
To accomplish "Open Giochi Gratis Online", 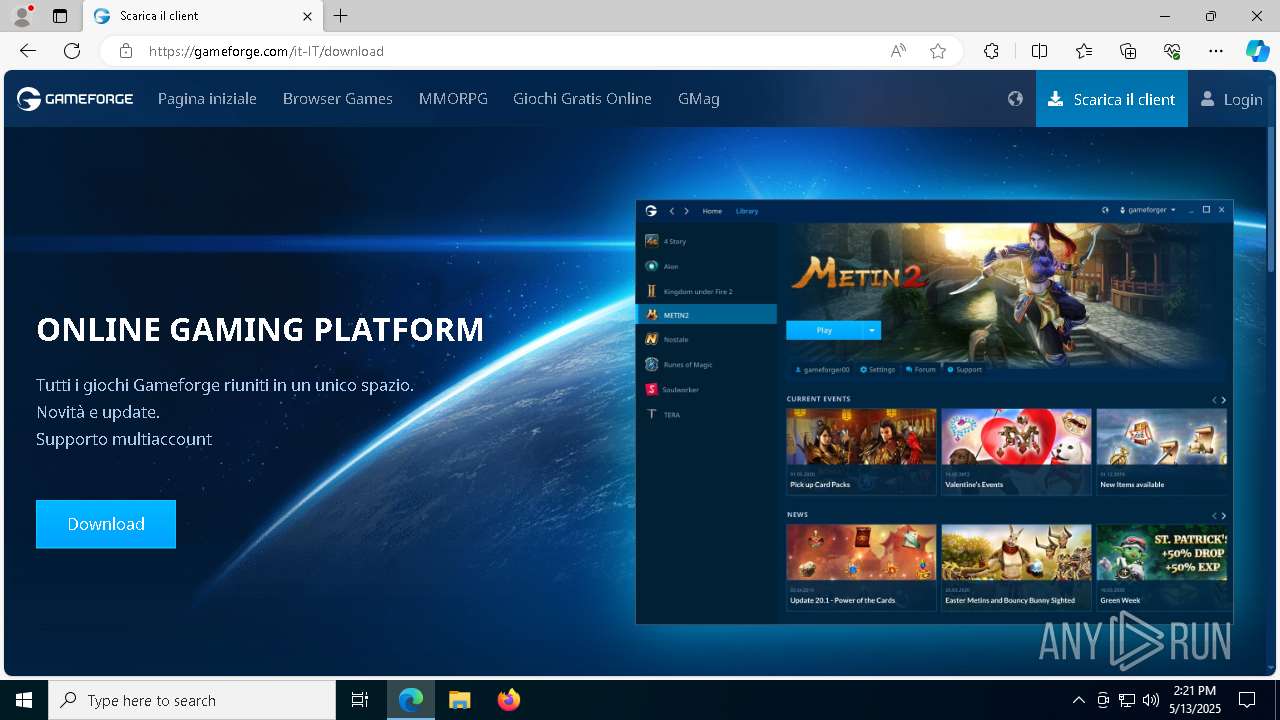I will pyautogui.click(x=582, y=98).
